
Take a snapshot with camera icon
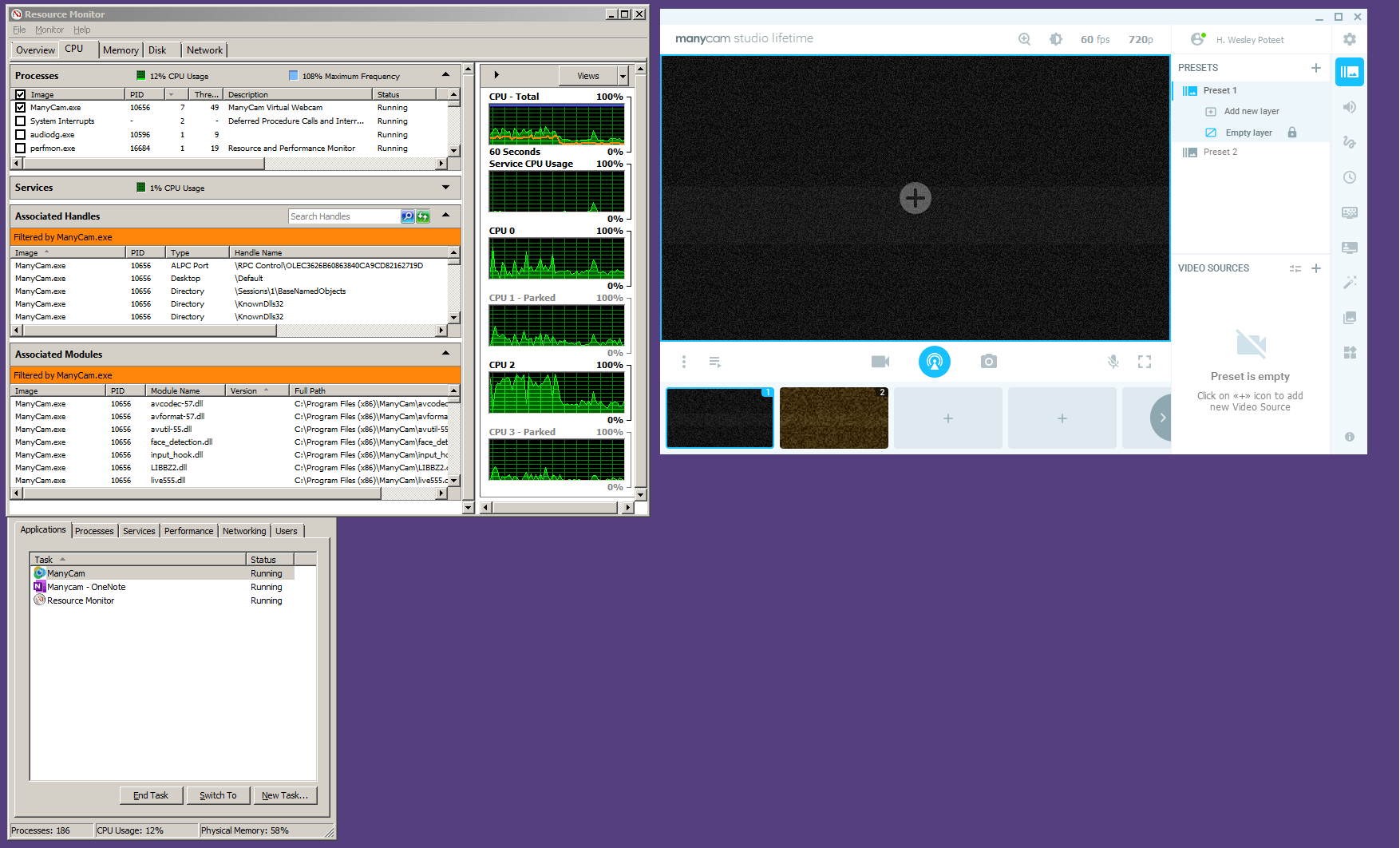coord(989,362)
